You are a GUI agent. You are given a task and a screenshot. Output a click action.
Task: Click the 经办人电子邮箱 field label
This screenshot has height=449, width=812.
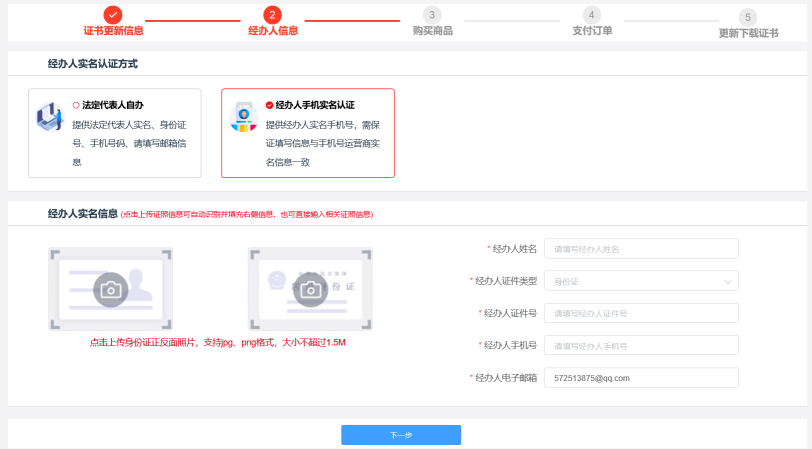tap(506, 378)
